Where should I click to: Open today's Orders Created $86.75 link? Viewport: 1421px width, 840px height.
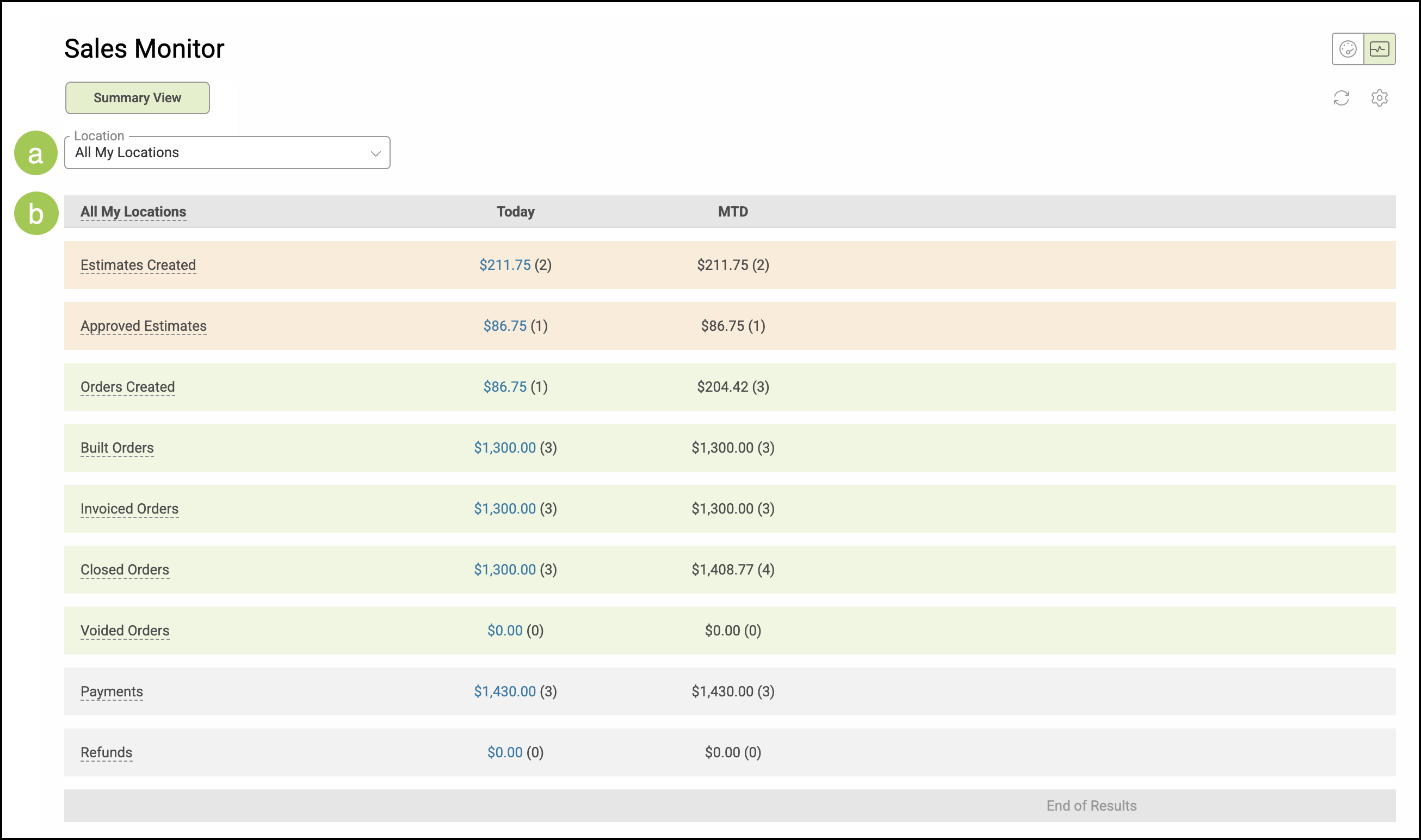tap(505, 387)
